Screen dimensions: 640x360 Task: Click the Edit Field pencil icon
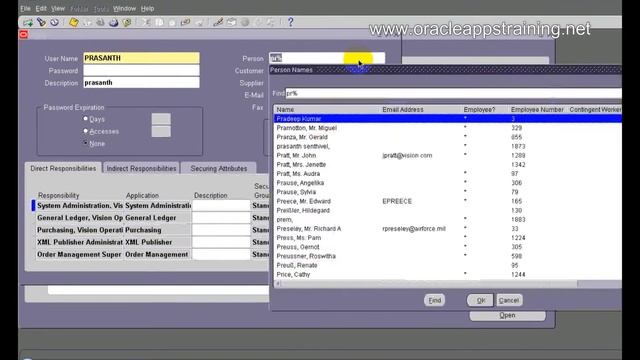coord(218,22)
